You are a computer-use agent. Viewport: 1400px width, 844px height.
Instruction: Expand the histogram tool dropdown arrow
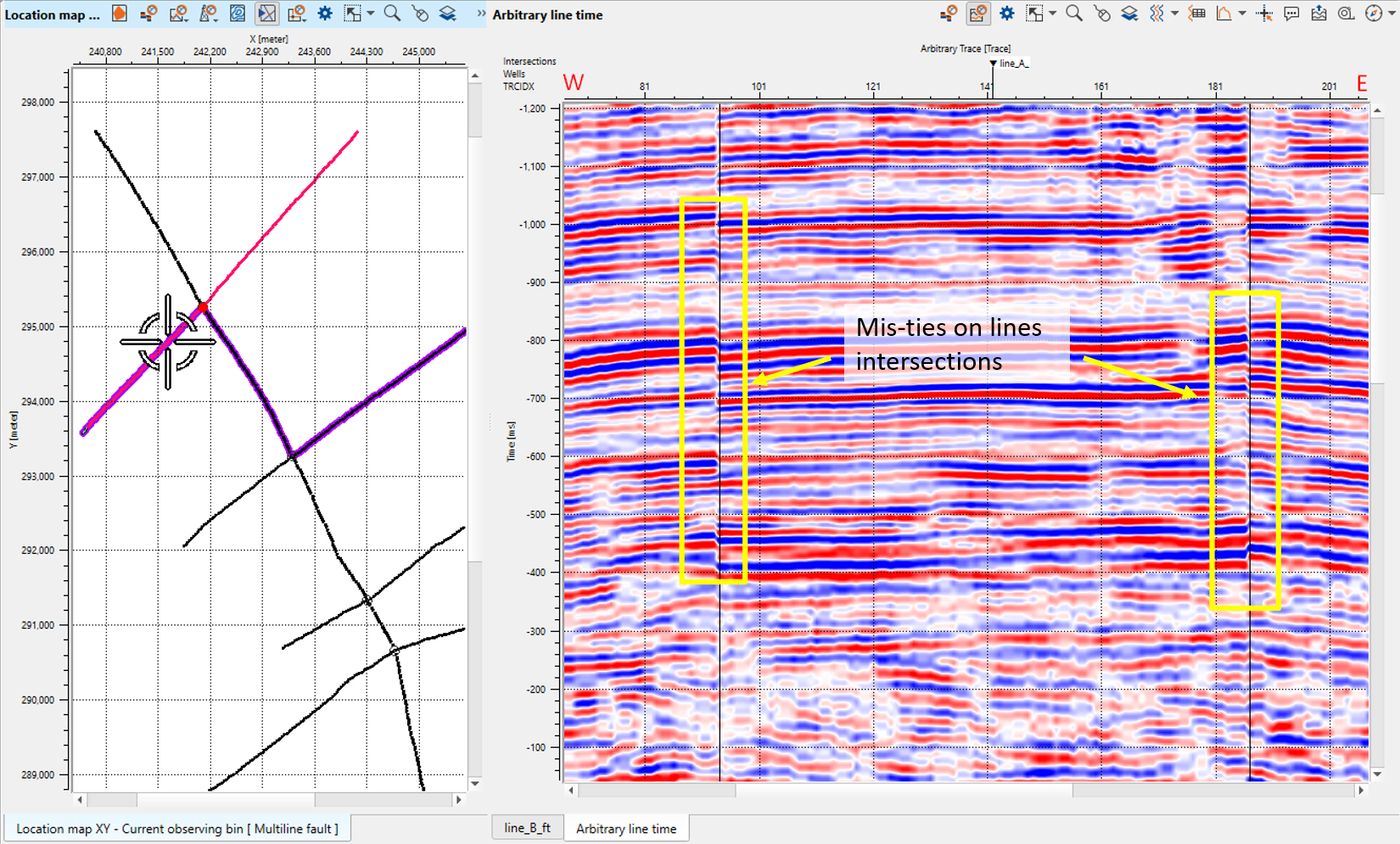pos(1241,14)
